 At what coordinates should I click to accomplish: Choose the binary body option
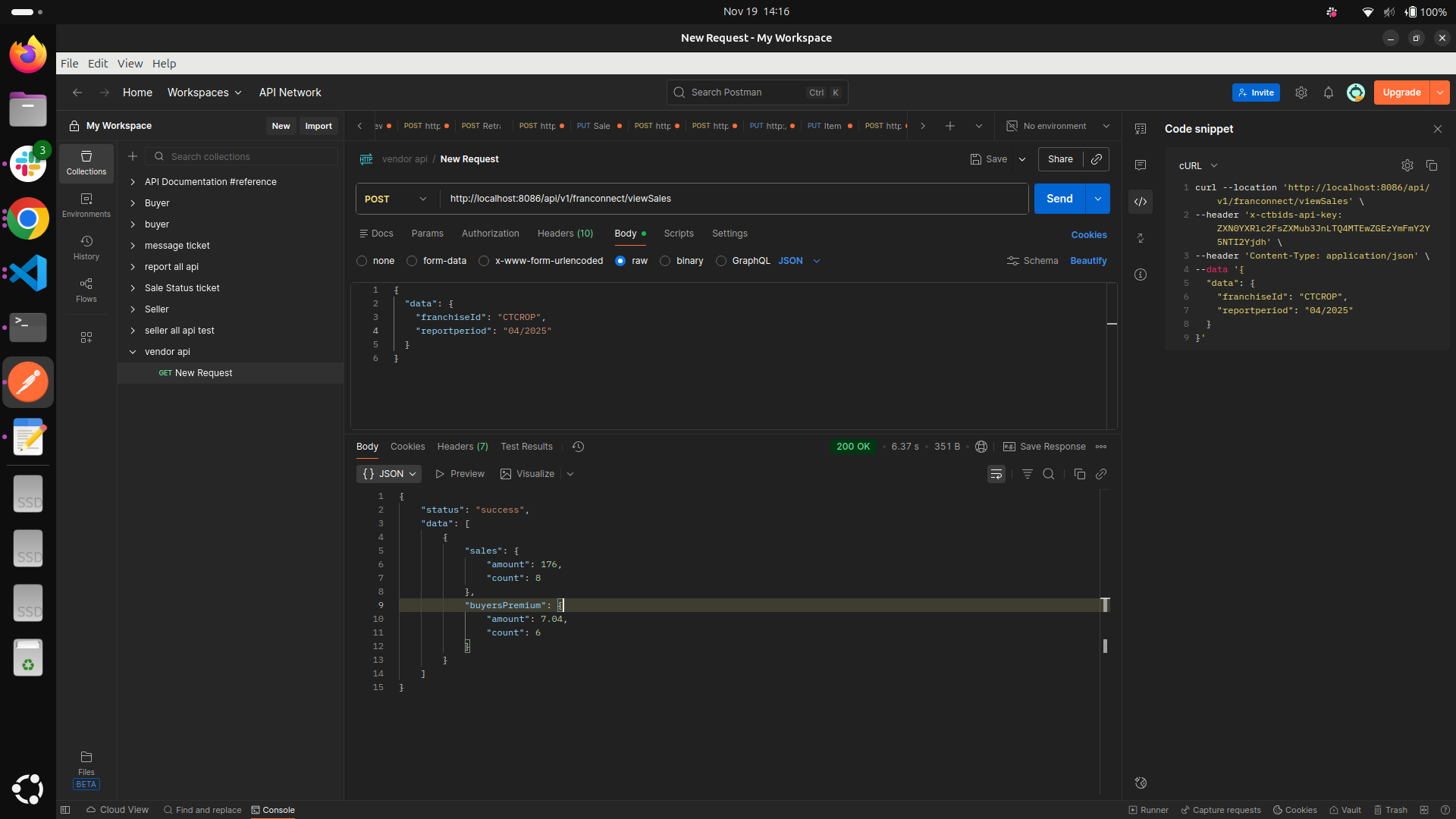click(x=665, y=261)
